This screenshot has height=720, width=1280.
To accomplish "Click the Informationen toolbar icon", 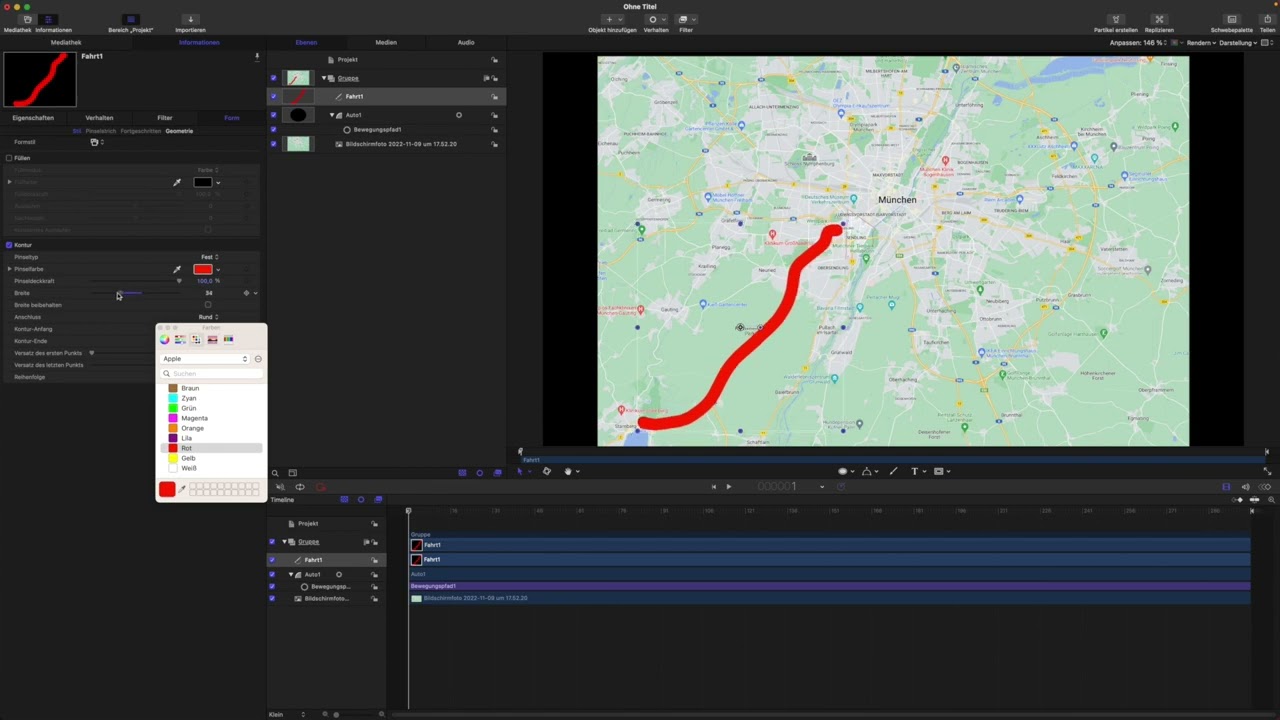I will tap(49, 19).
